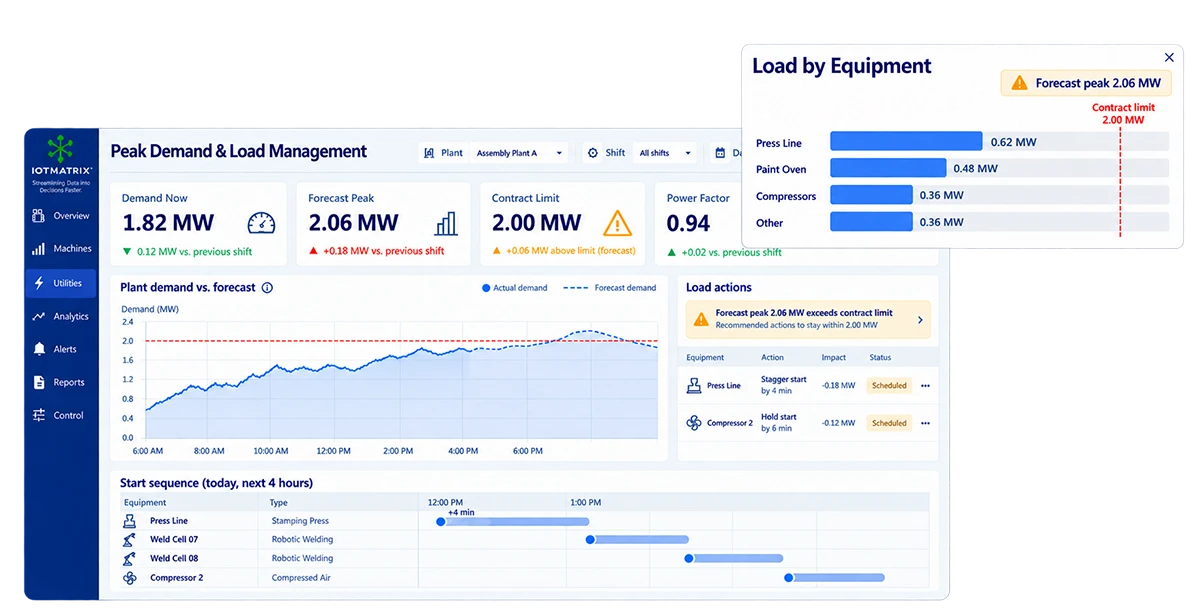The width and height of the screenshot is (1200, 610).
Task: Click the Demand Now 1.82 MW value
Action: 168,223
